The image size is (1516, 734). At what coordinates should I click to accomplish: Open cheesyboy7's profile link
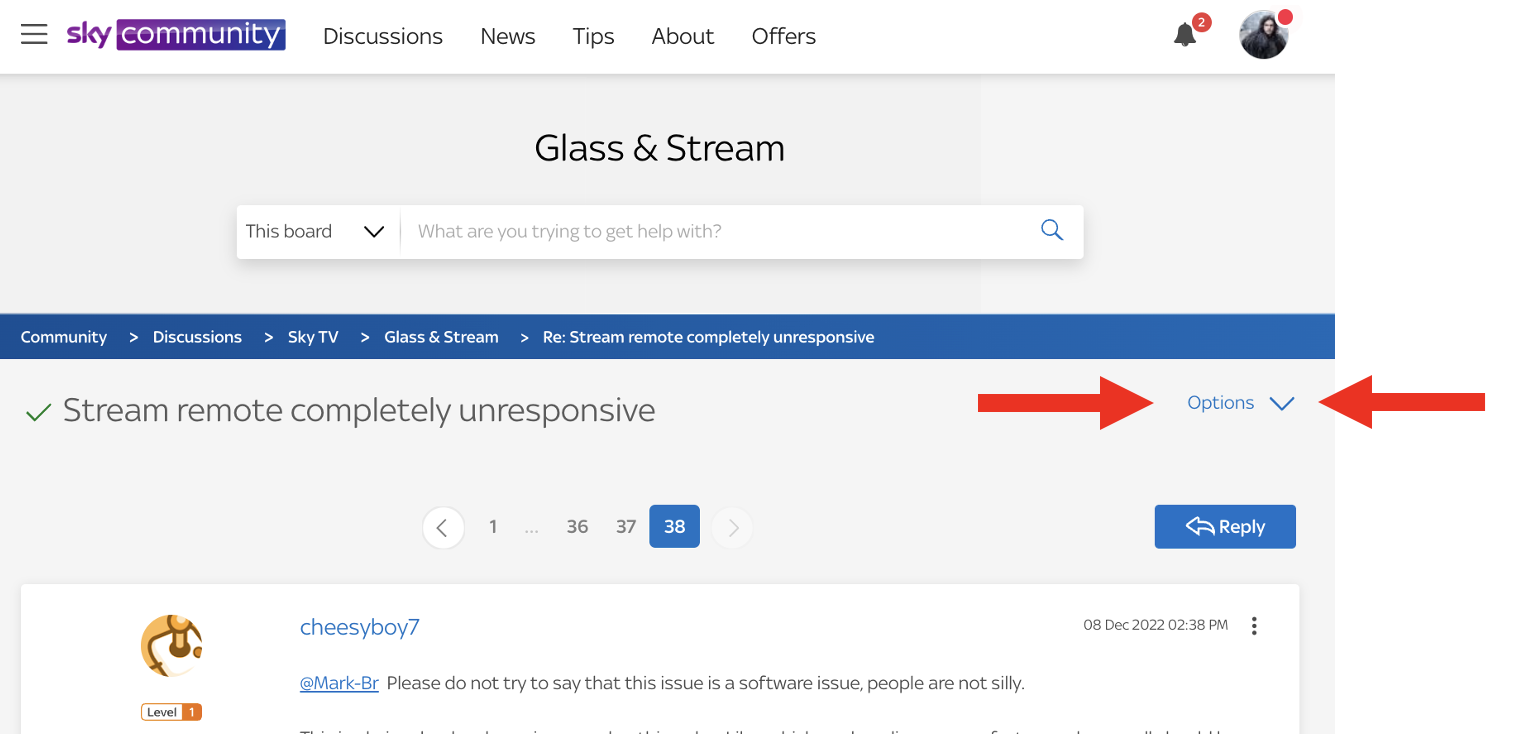click(359, 627)
